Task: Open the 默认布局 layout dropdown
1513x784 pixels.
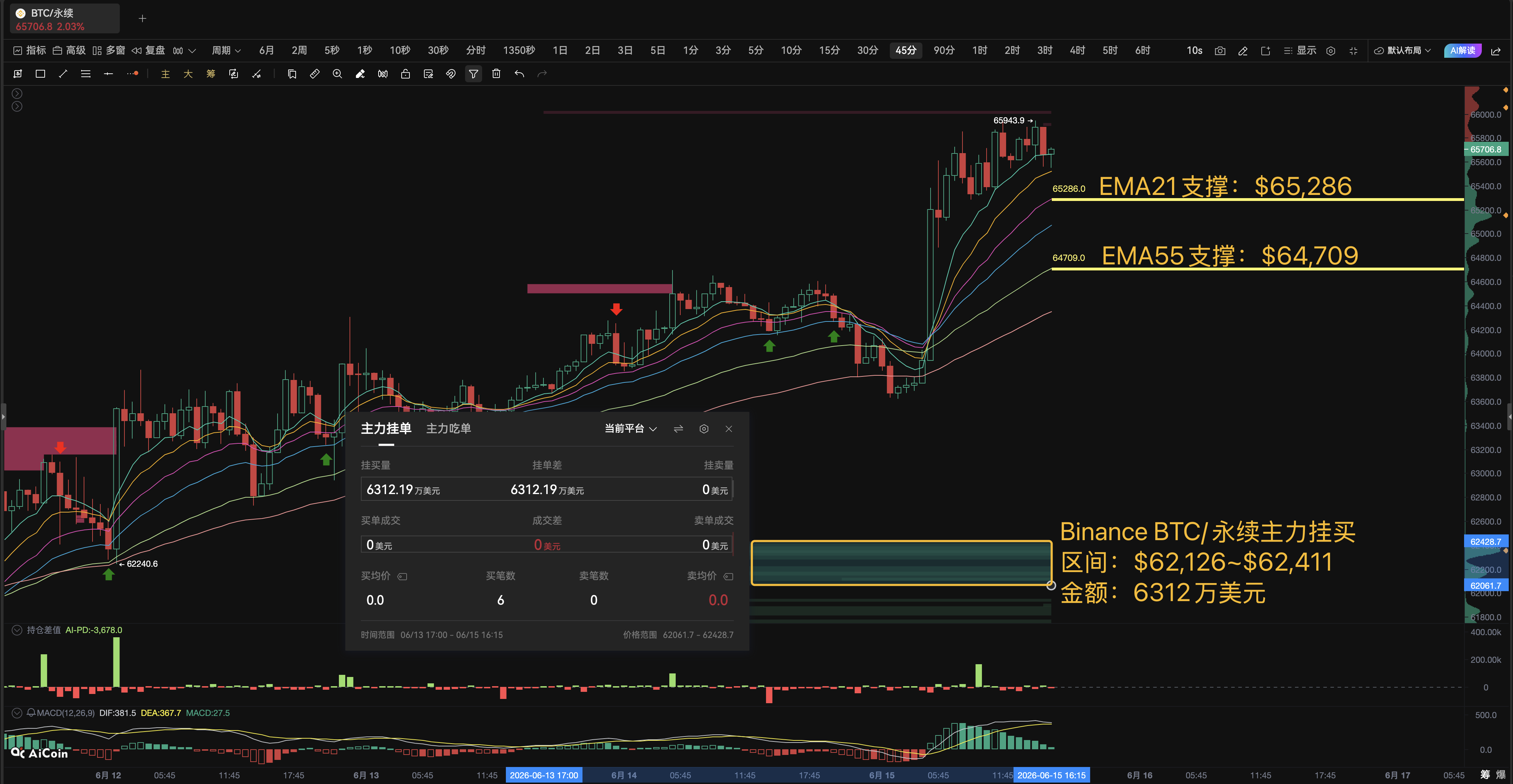Action: coord(1403,51)
